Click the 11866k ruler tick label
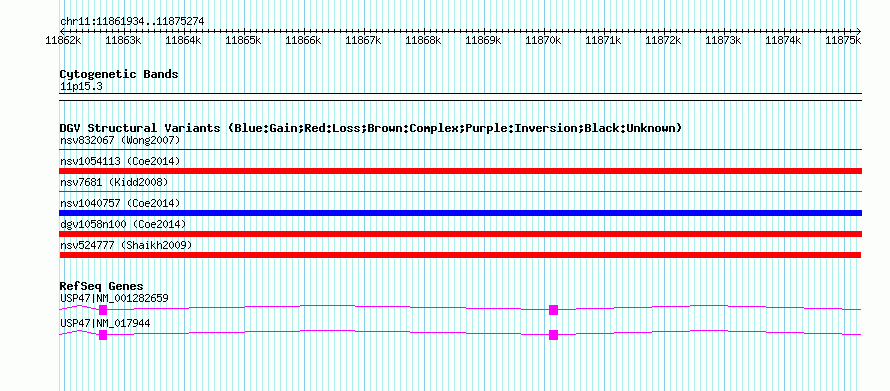Viewport: 890px width, 391px height. (303, 40)
